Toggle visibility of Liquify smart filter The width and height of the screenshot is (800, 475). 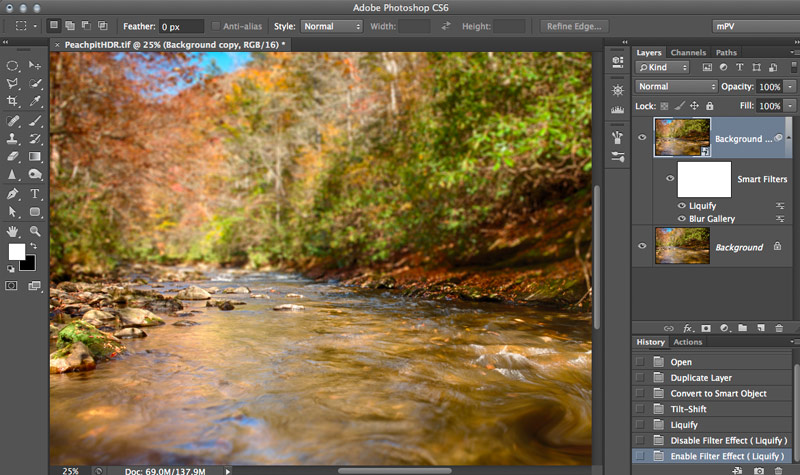[681, 205]
